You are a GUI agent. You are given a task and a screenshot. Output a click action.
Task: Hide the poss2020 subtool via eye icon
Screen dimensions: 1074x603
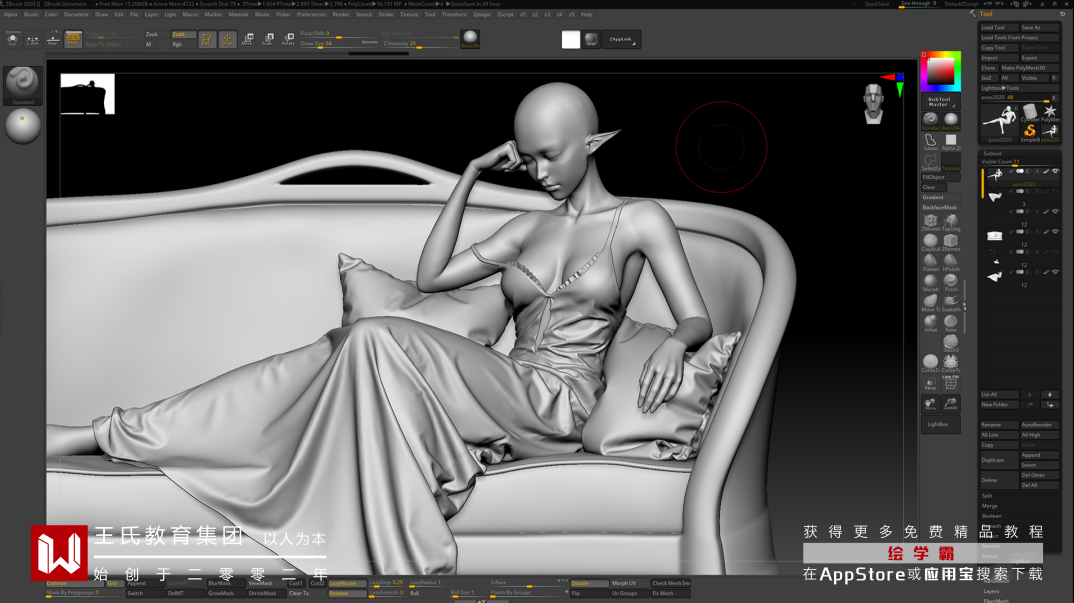click(x=1056, y=171)
